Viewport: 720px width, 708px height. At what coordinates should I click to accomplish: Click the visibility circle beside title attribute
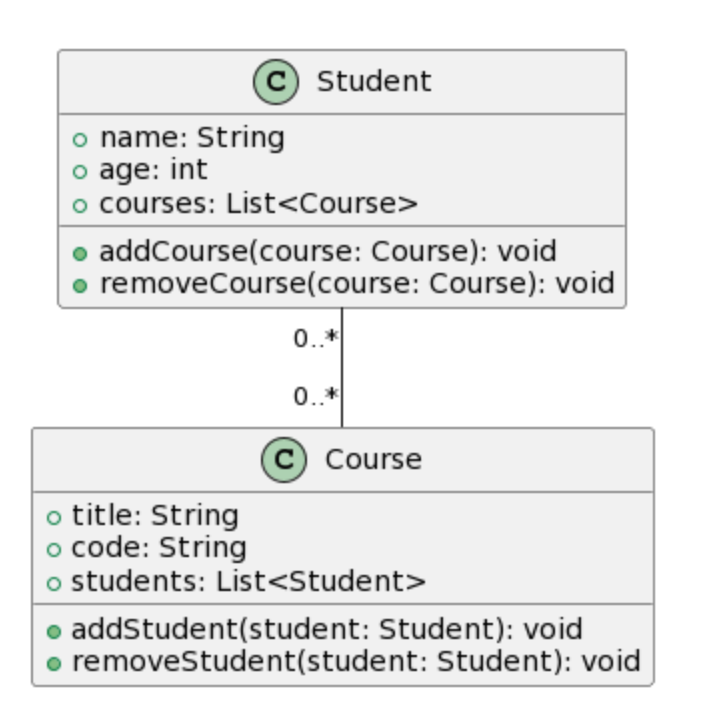[53, 517]
